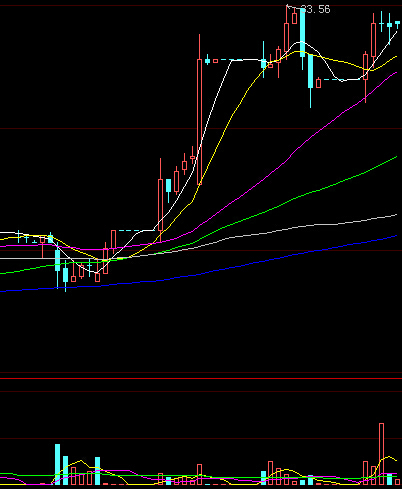Select the lowest cyan candlestick touching the blue line
Viewport: 402px width, 489px height.
click(x=65, y=275)
